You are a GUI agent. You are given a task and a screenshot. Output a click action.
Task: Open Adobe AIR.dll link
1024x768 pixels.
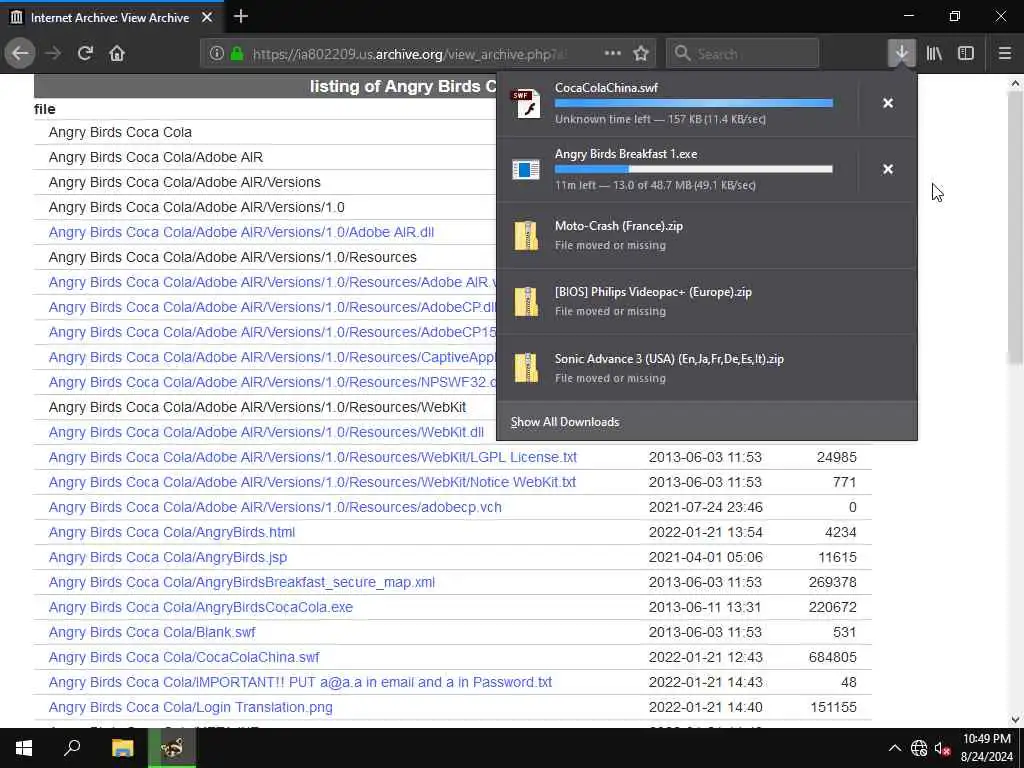point(241,232)
